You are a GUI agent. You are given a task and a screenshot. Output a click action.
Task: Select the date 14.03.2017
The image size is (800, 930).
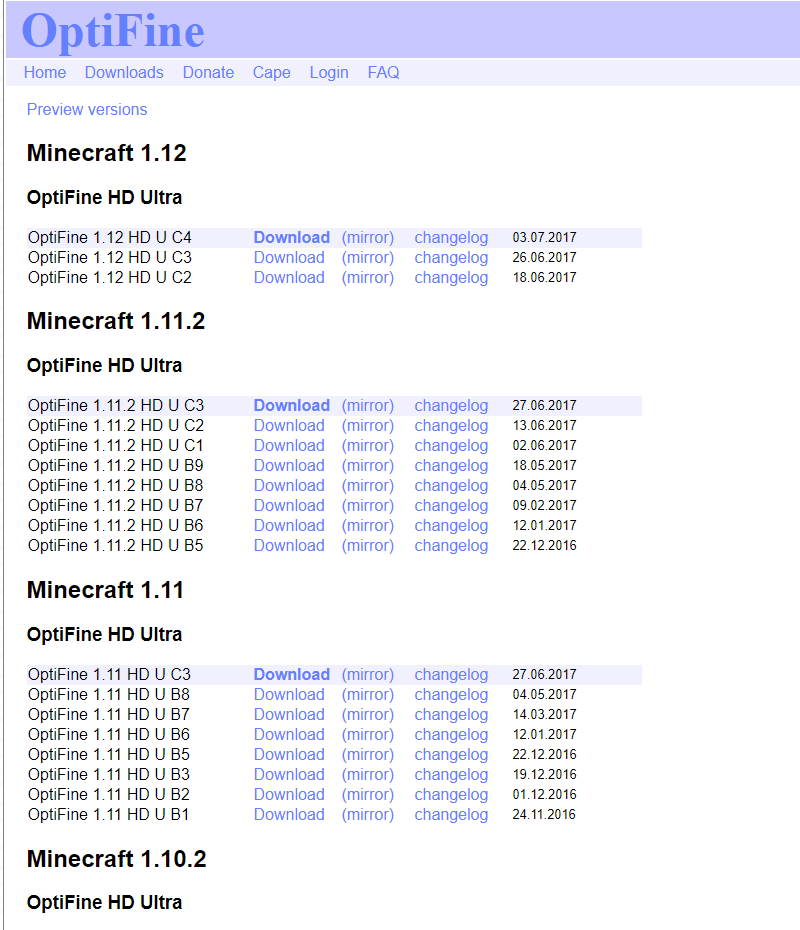pos(544,714)
